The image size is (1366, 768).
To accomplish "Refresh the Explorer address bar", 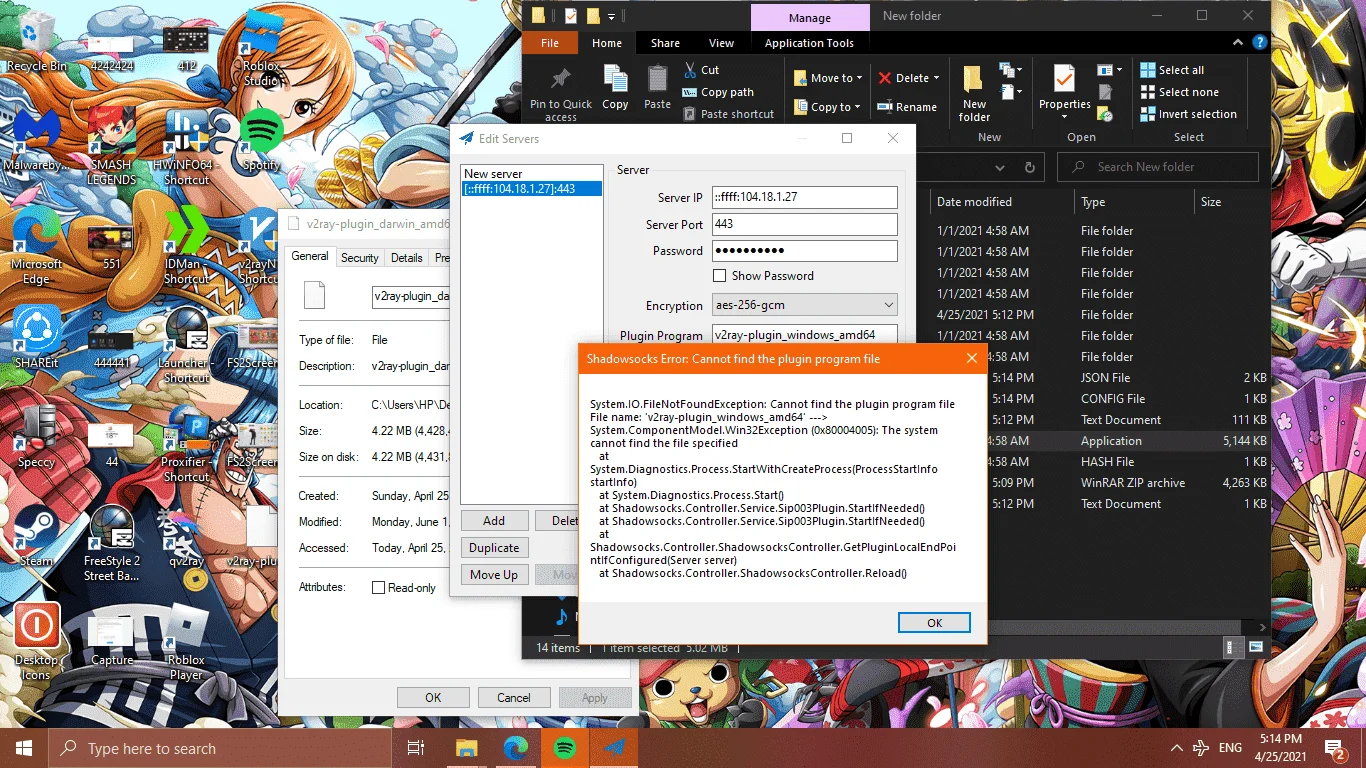I will [x=1030, y=167].
